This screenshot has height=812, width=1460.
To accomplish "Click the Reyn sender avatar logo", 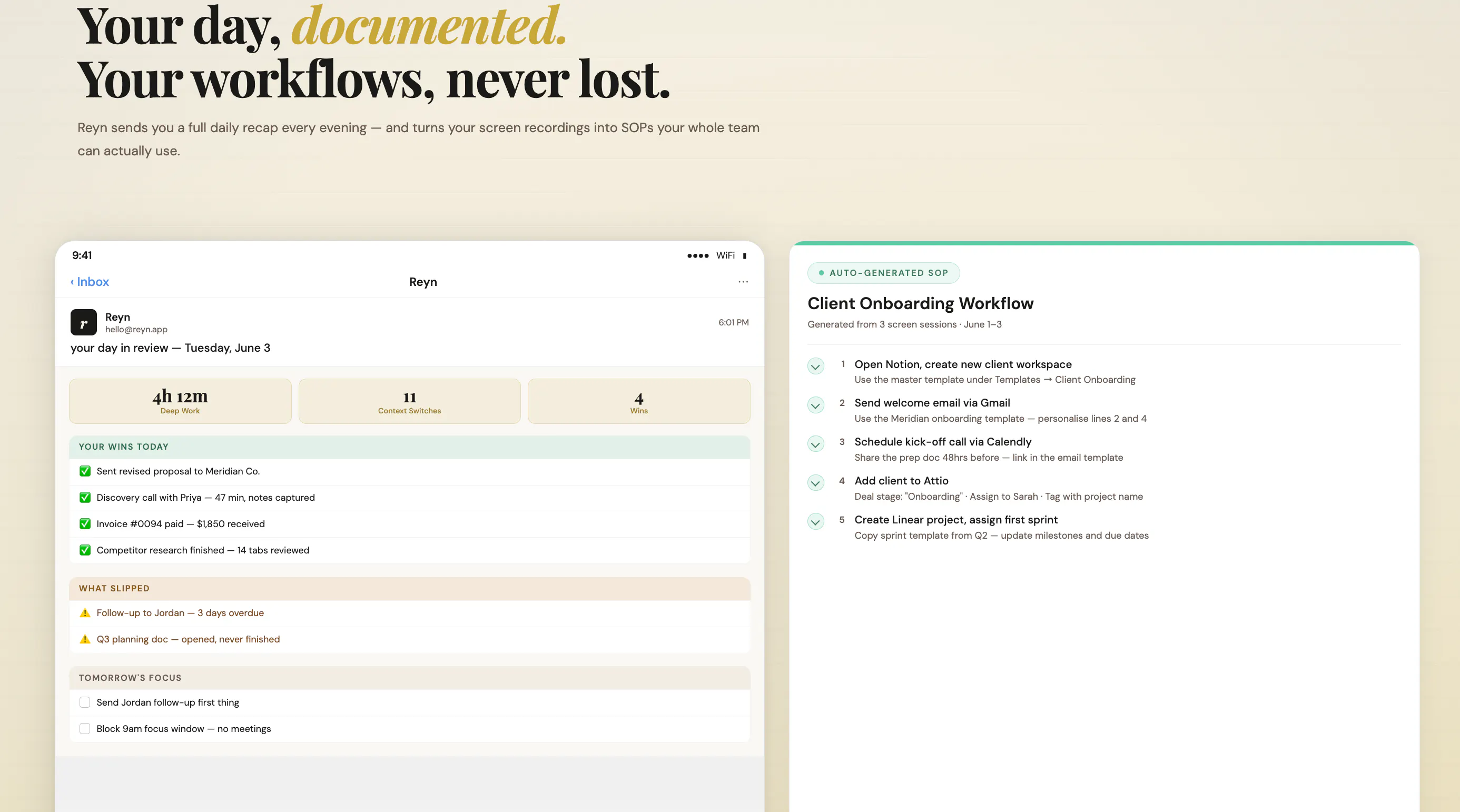I will (83, 322).
